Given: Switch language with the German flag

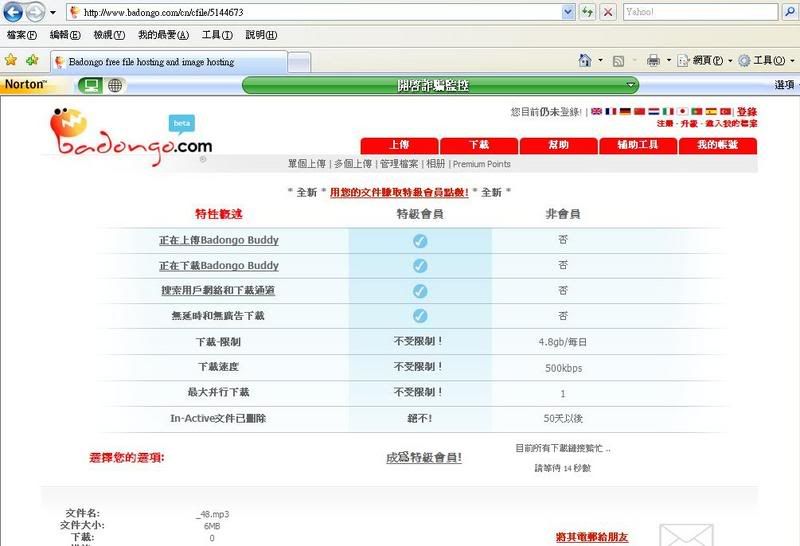Looking at the screenshot, I should (x=625, y=111).
